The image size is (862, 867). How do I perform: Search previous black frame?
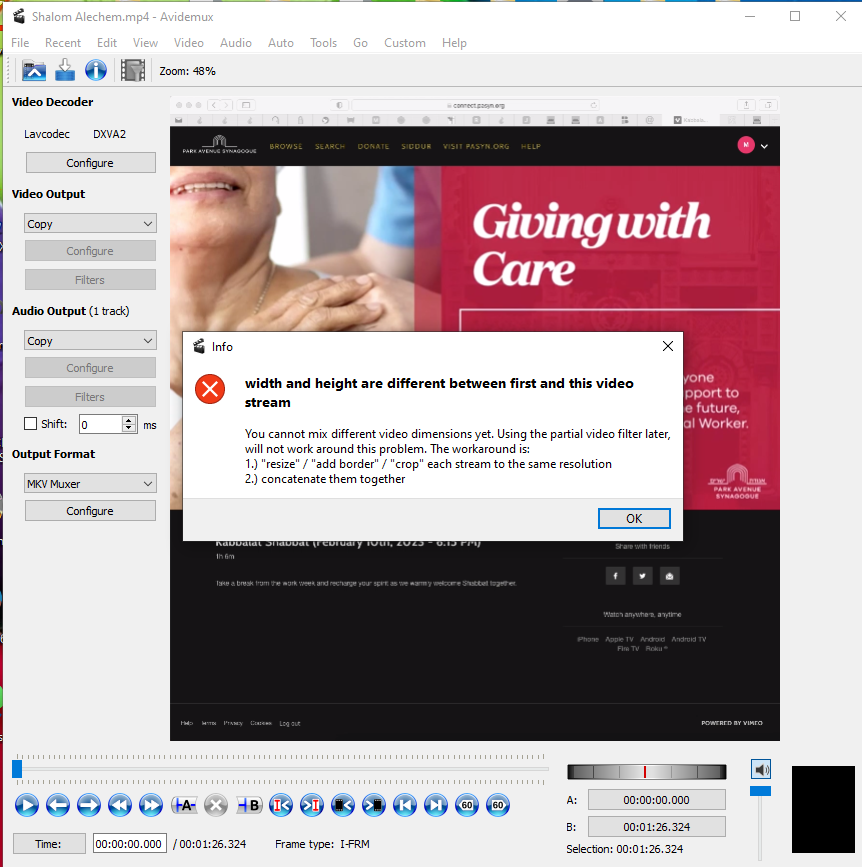point(343,805)
